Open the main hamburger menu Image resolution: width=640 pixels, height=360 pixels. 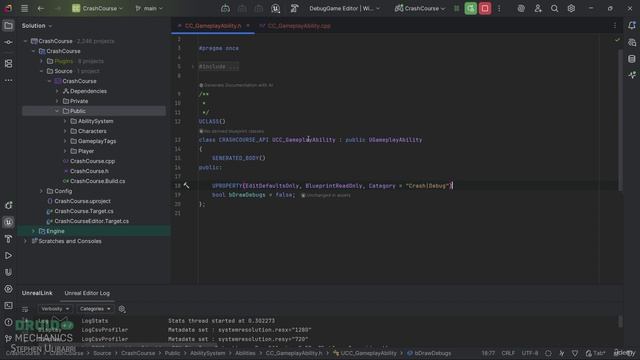click(x=24, y=8)
